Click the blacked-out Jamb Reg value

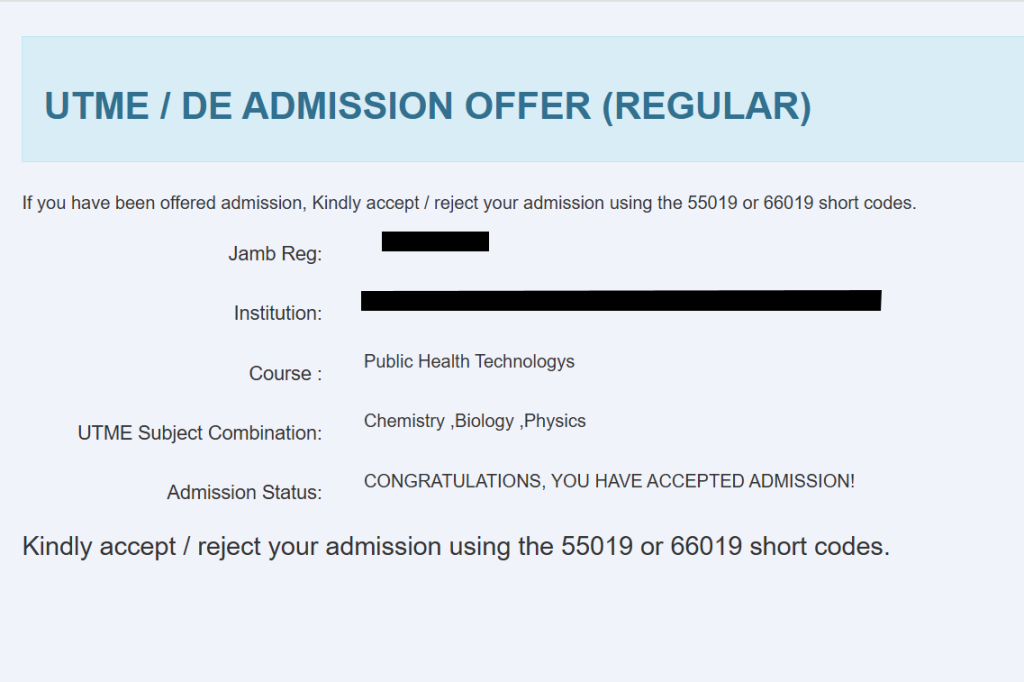[436, 241]
